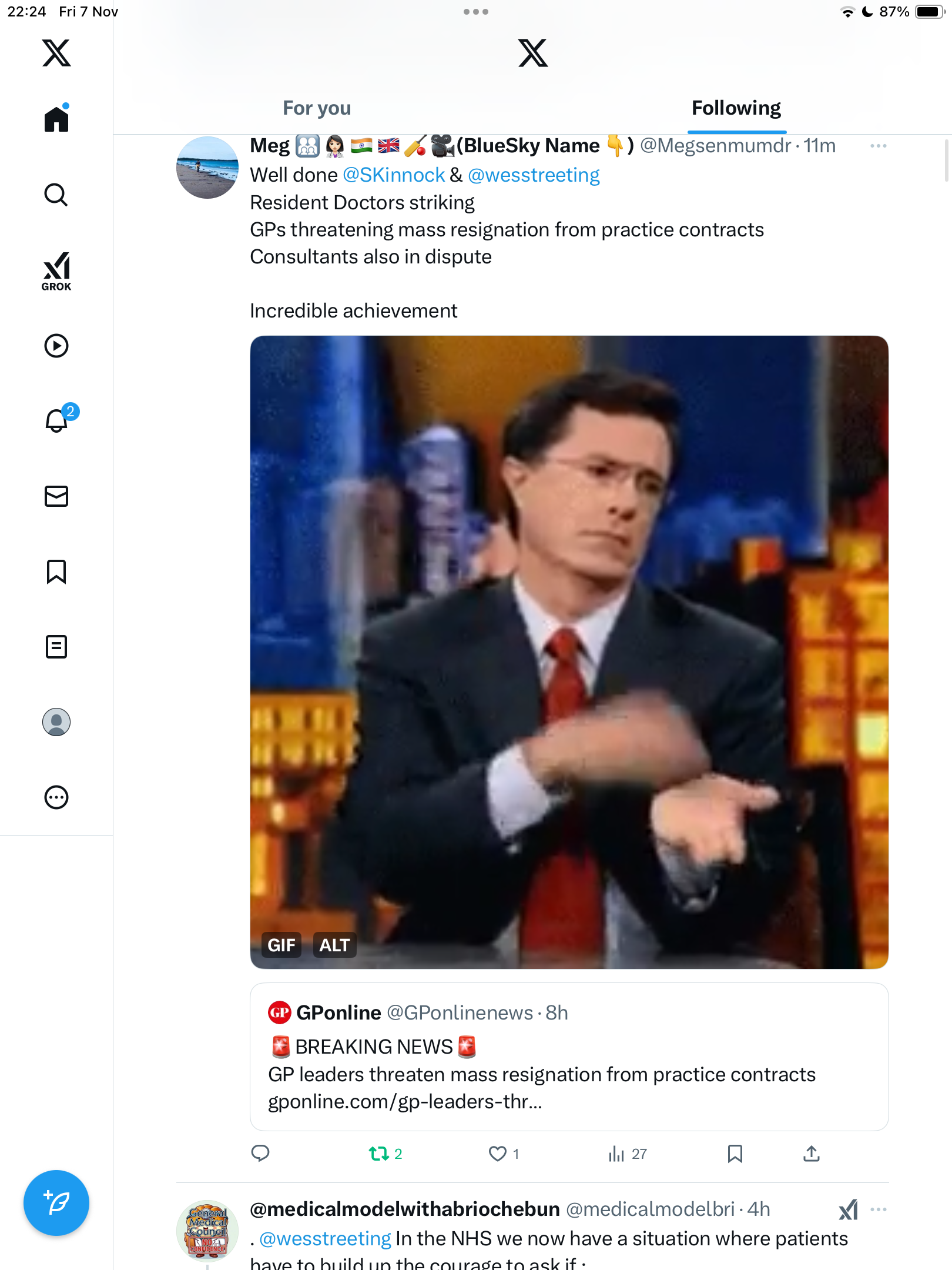Expand the More circle menu in sidebar
This screenshot has width=952, height=1270.
point(56,797)
